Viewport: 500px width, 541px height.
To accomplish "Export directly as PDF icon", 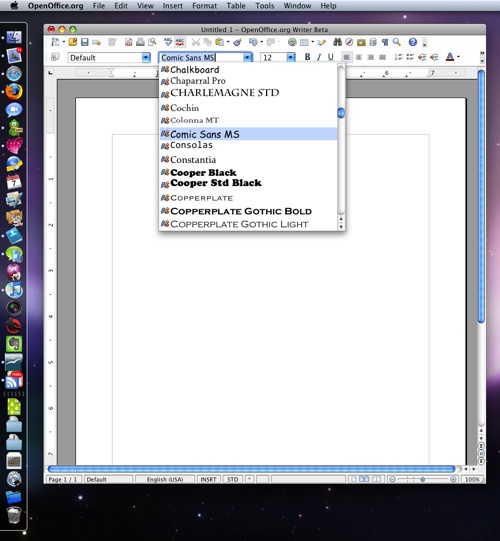I will tap(128, 42).
